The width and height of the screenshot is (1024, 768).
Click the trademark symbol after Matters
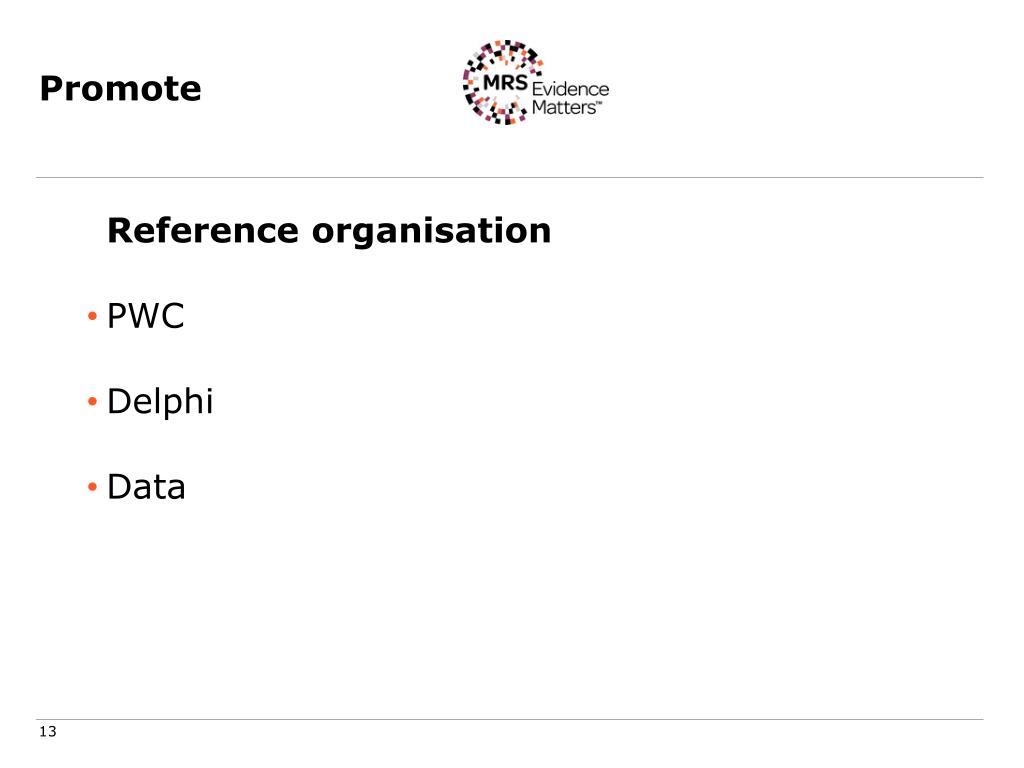pos(601,102)
